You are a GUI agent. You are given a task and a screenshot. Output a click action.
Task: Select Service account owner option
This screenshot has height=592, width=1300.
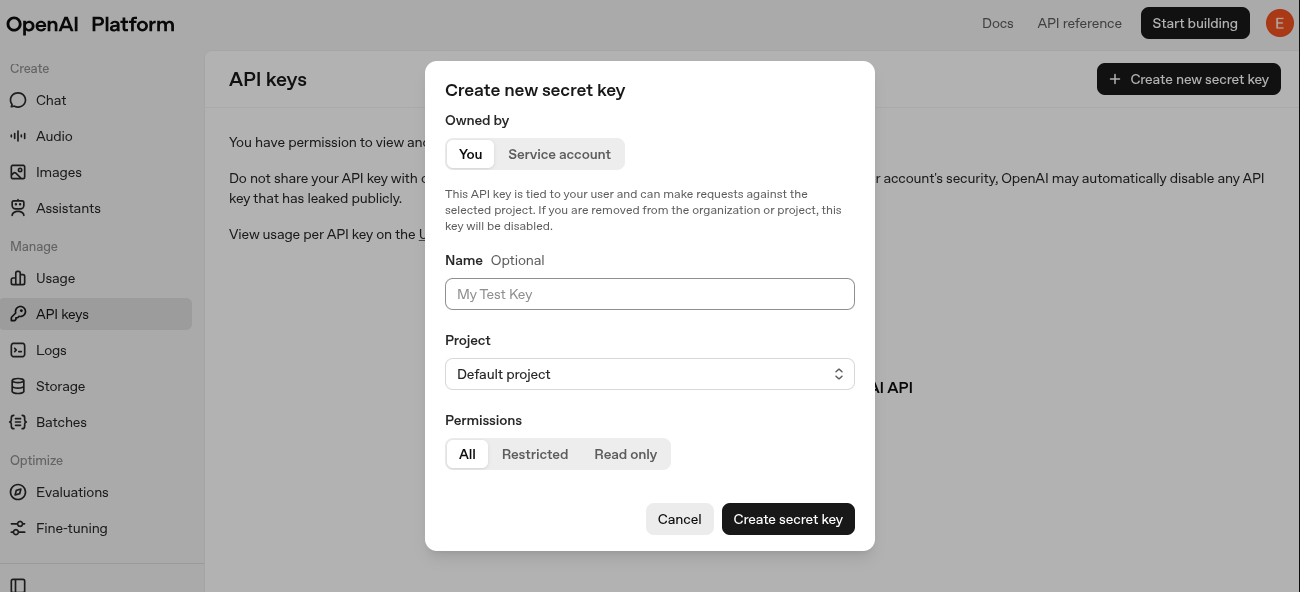559,154
